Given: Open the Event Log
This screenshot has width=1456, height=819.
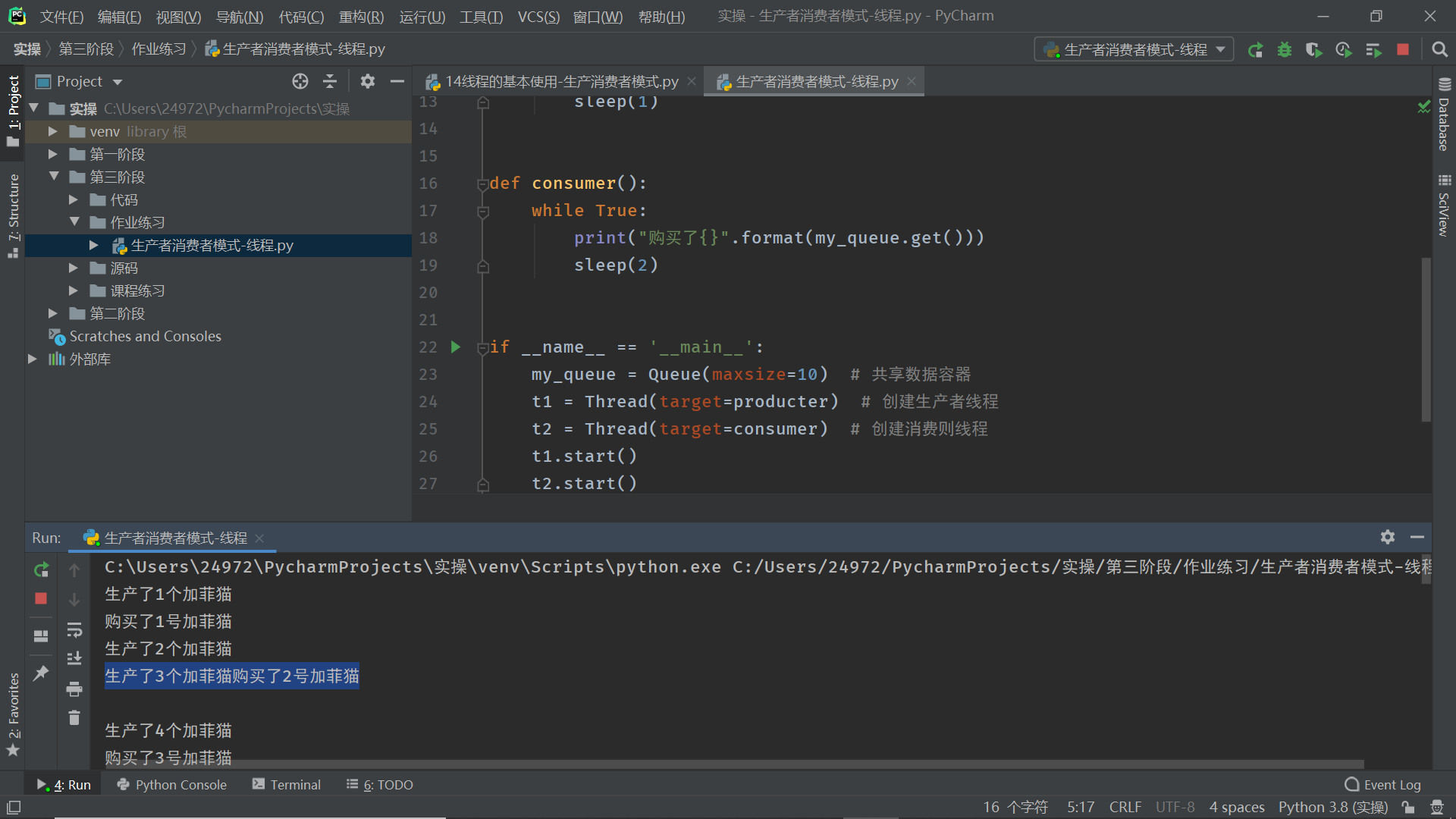Looking at the screenshot, I should tap(1382, 785).
